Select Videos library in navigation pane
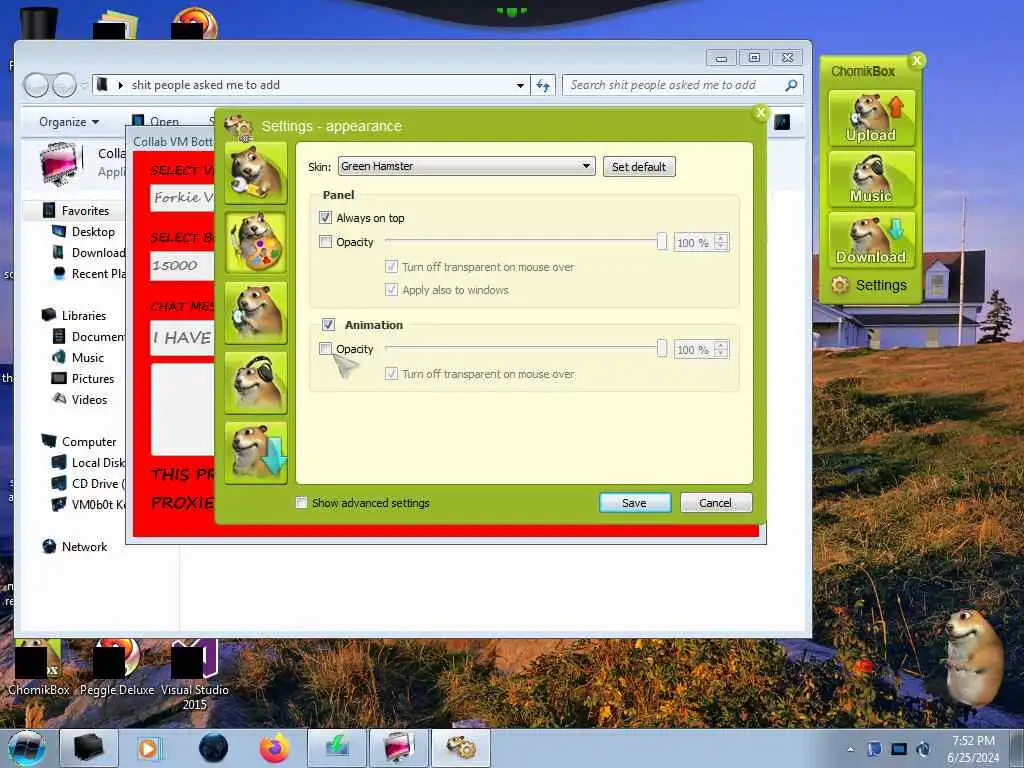Viewport: 1024px width, 768px height. click(x=79, y=400)
